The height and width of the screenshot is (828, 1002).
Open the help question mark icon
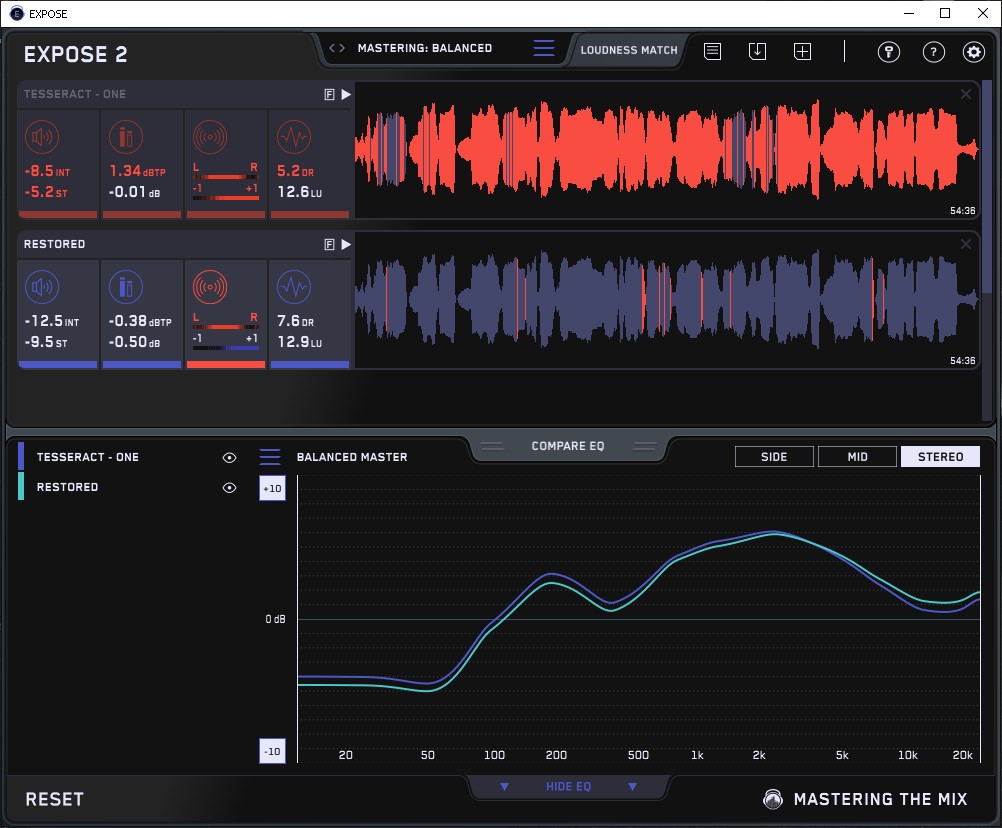coord(933,52)
